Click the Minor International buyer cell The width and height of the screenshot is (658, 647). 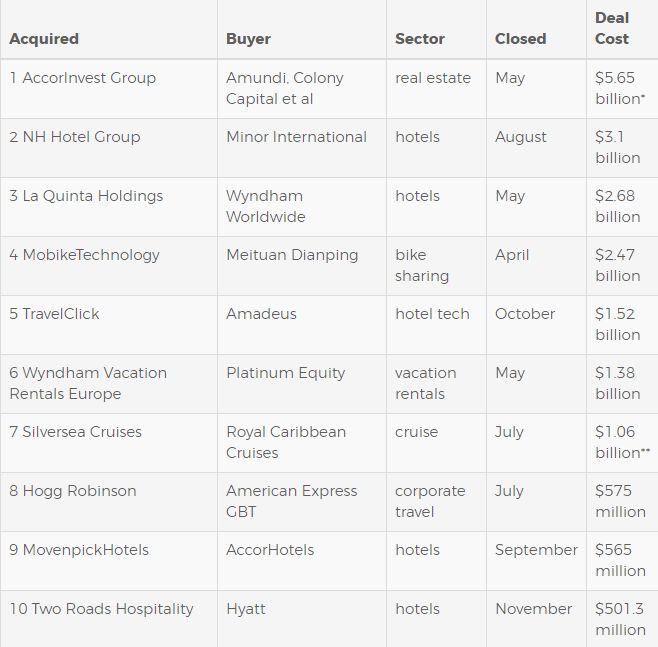pos(296,137)
